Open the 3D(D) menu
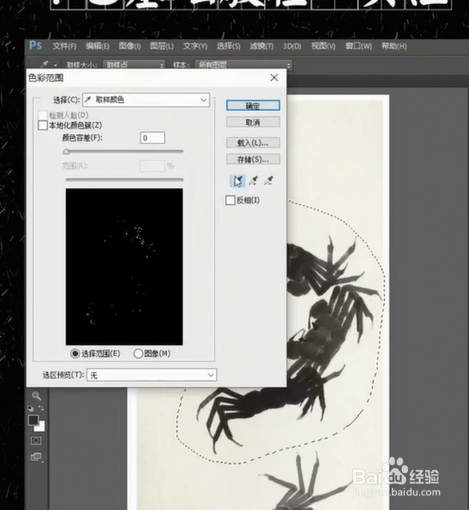Viewport: 469px width, 510px height. [292, 46]
